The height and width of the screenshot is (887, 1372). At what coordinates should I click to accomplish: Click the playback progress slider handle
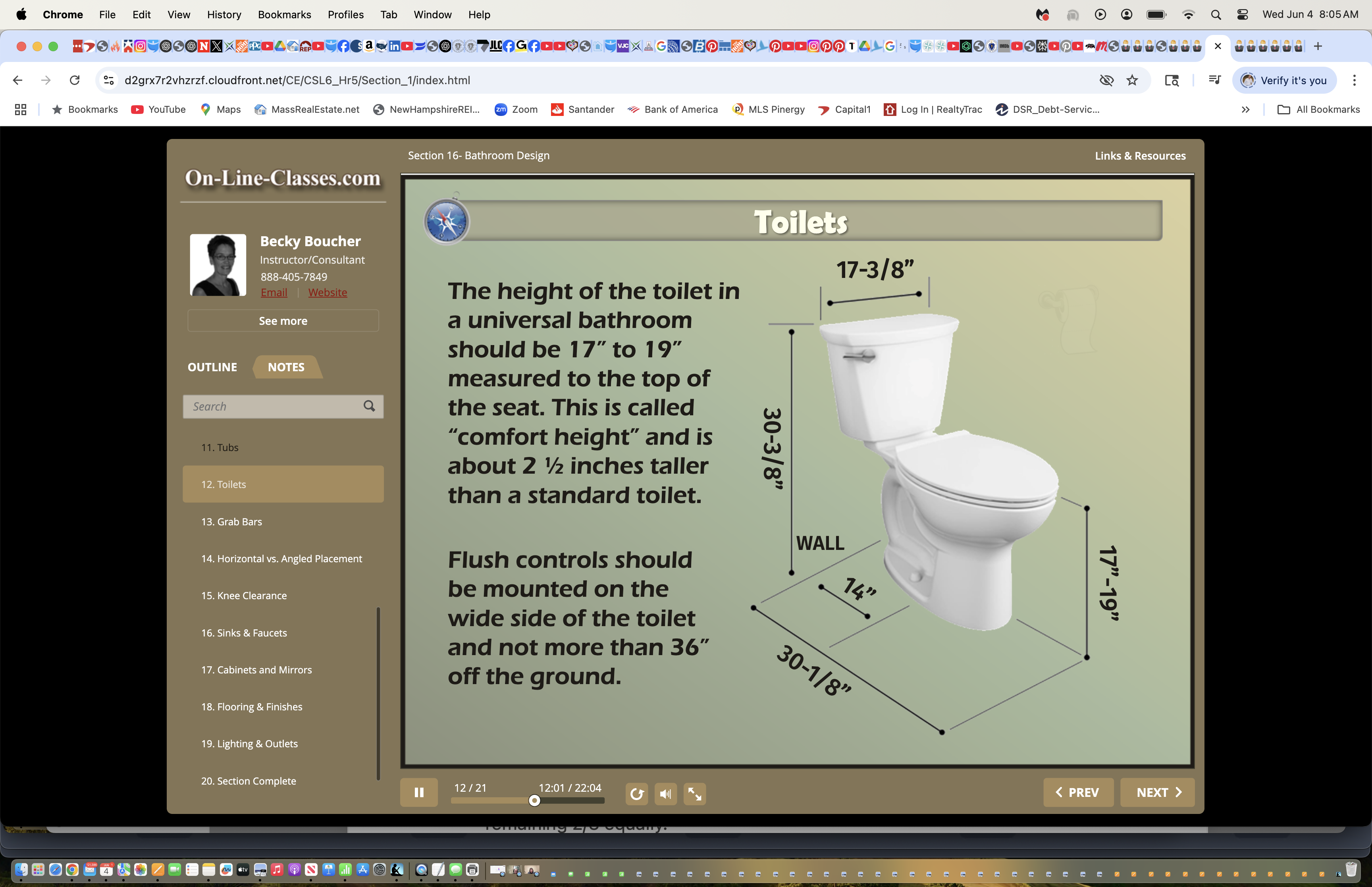534,800
